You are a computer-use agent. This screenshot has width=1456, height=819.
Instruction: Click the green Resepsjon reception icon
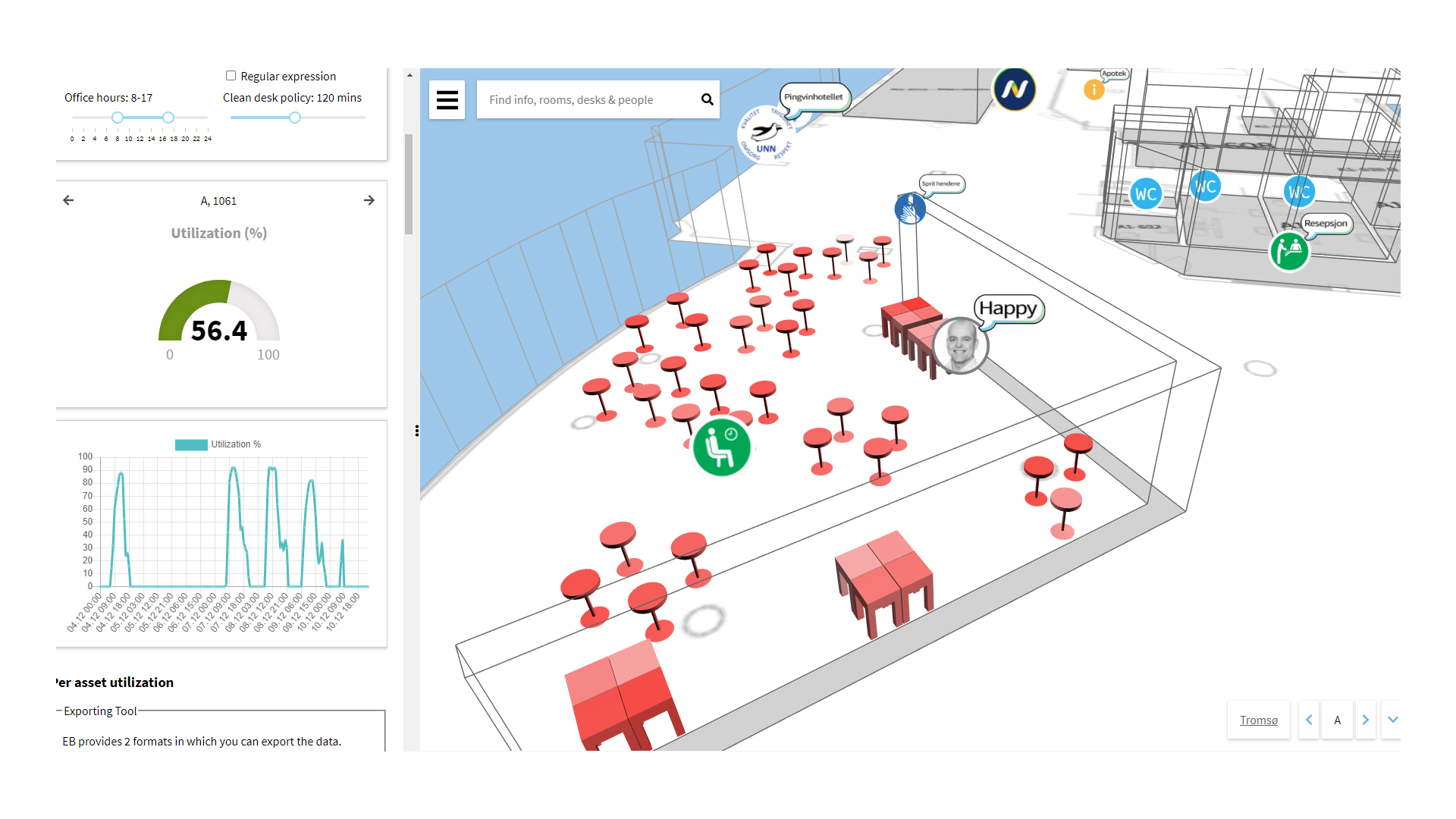point(1288,251)
